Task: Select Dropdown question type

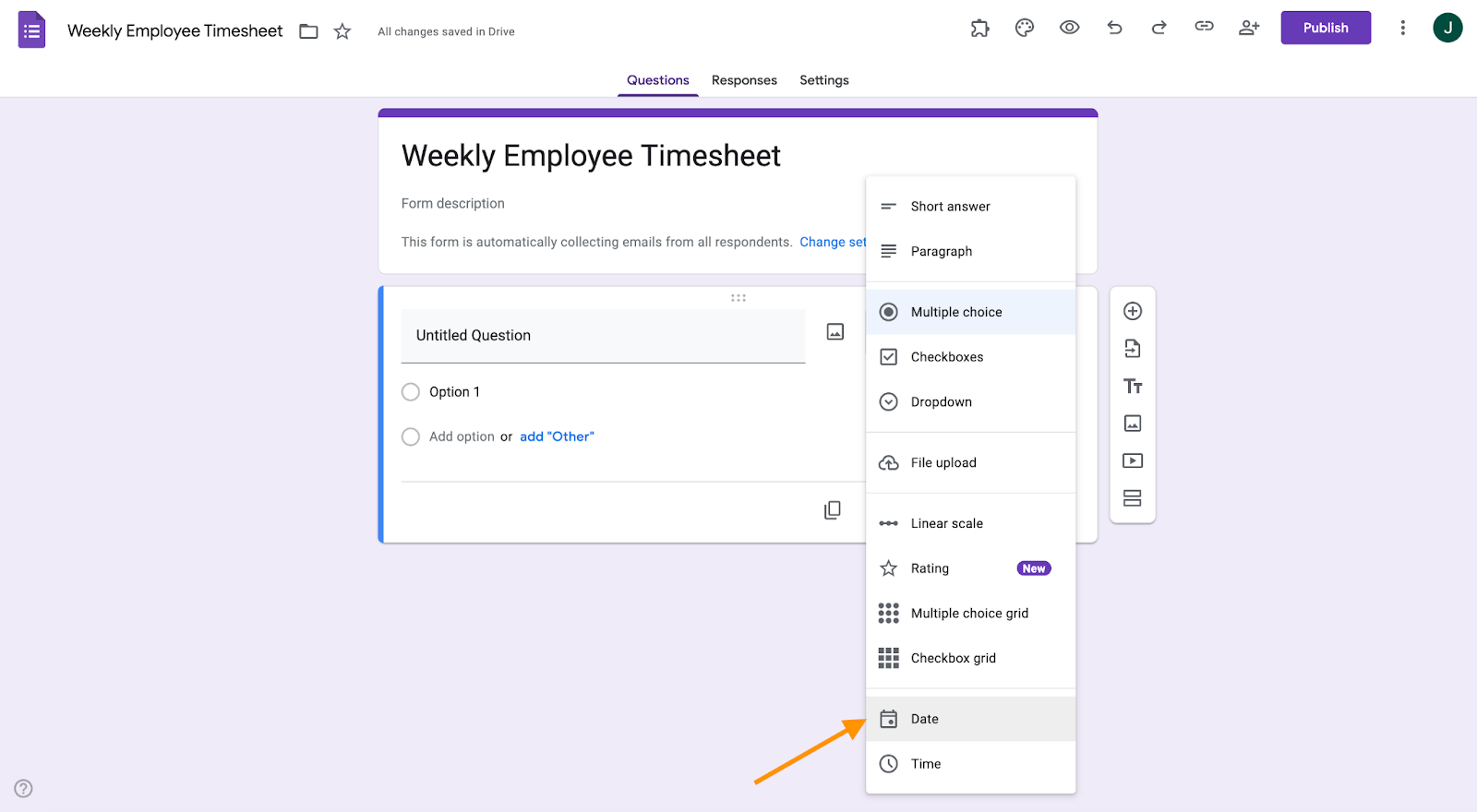Action: [971, 402]
